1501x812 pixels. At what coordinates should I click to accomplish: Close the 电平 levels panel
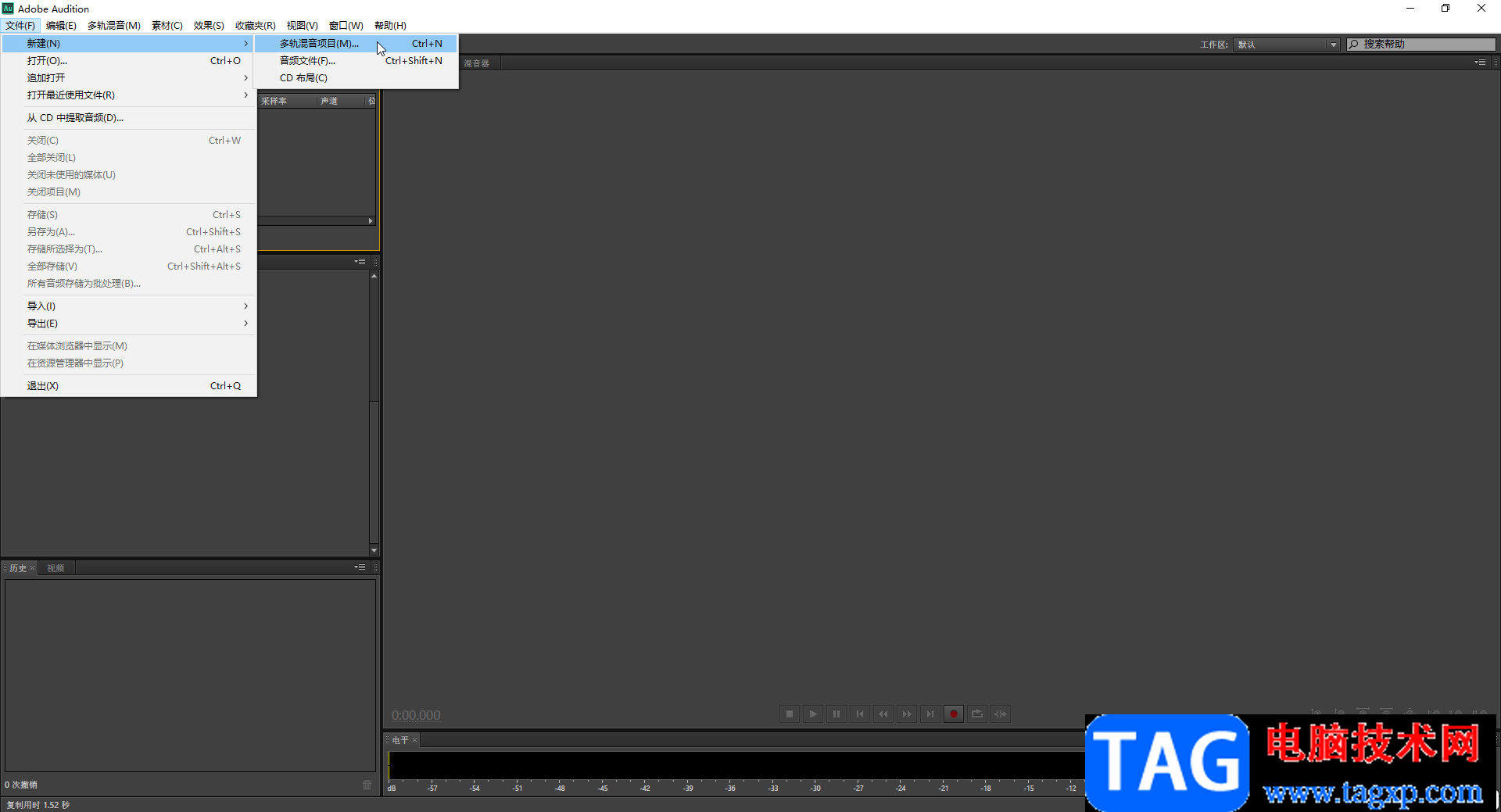(x=415, y=740)
